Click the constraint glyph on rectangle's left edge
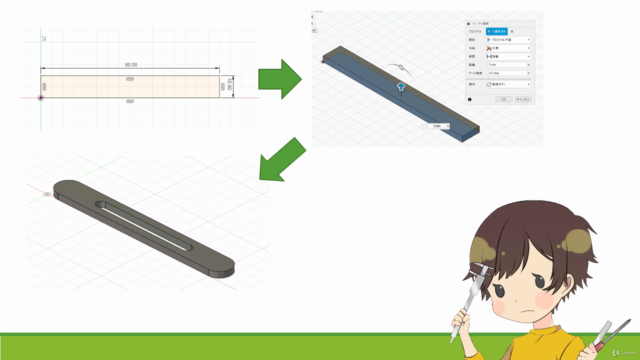Screen dimensions: 640x360 (x=44, y=87)
